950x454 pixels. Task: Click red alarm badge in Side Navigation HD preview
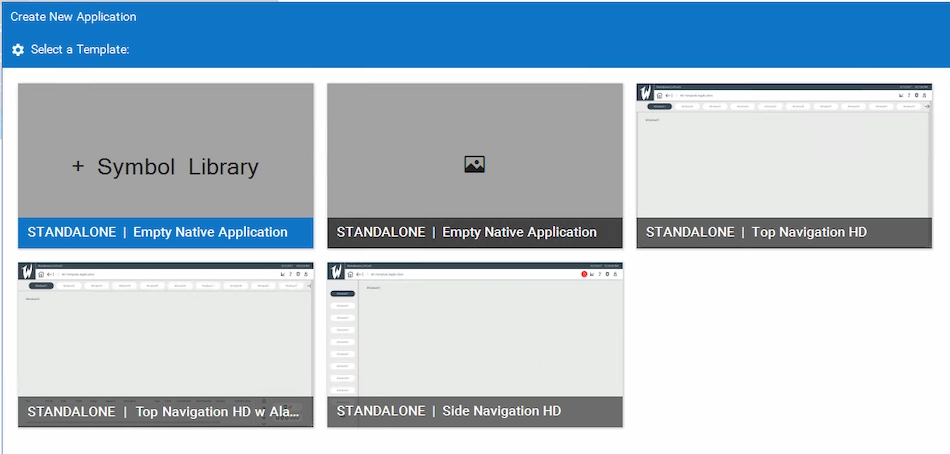pos(583,274)
